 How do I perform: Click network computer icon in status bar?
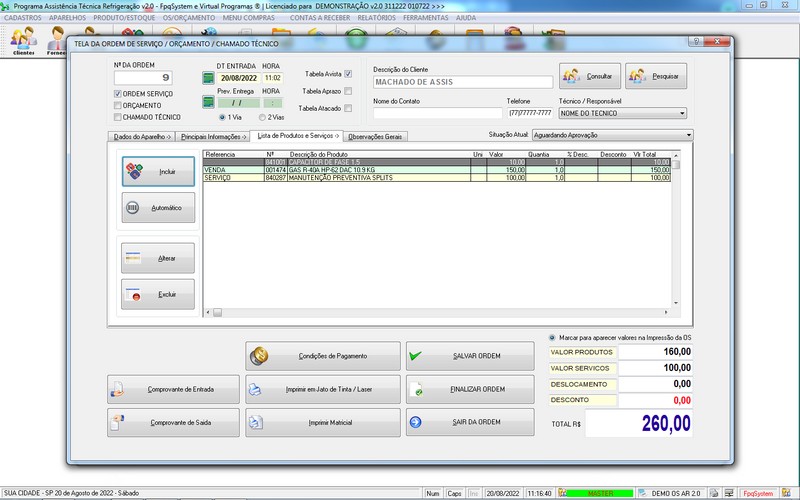(730, 493)
